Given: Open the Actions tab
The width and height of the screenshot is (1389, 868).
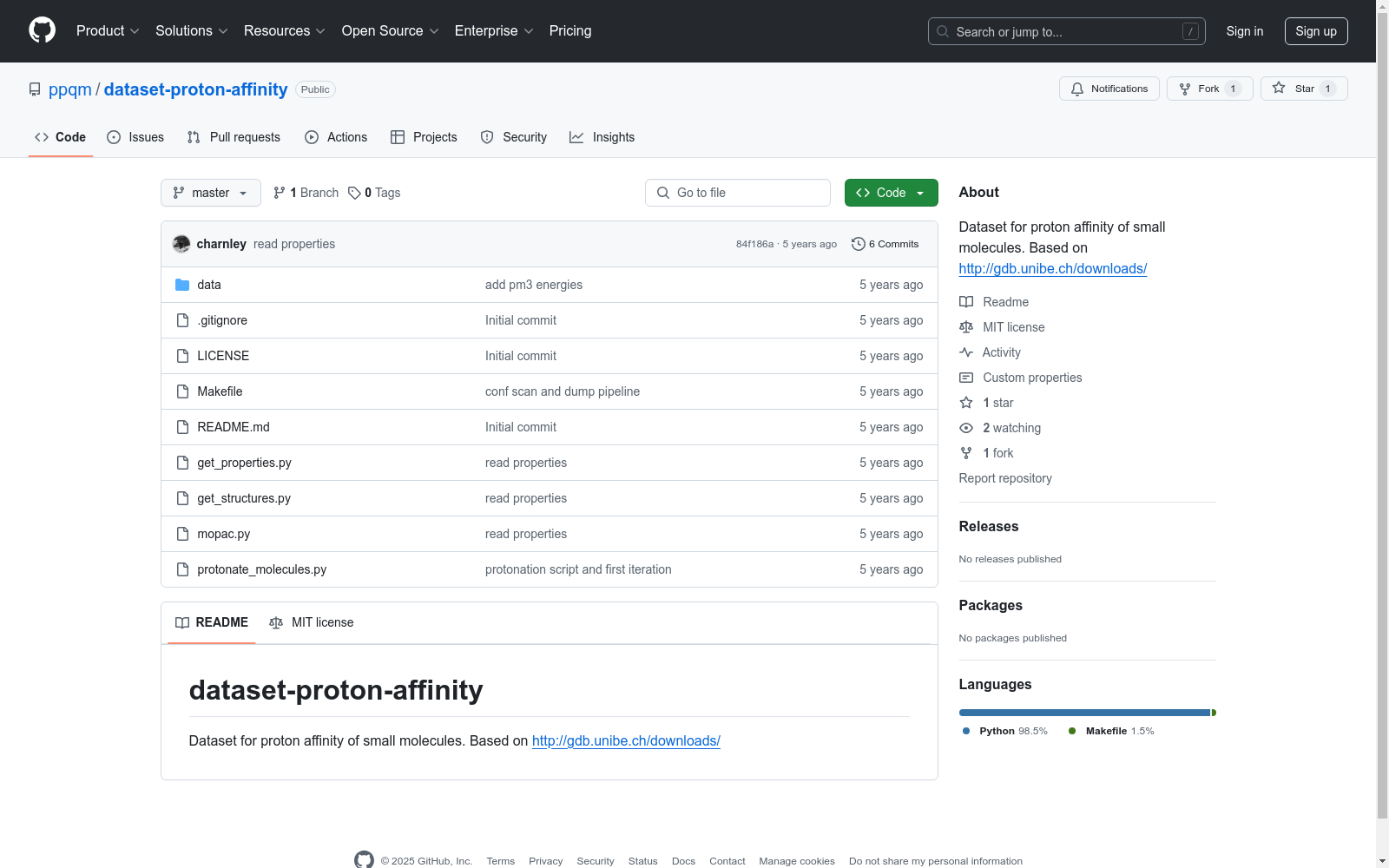Looking at the screenshot, I should pos(336,137).
